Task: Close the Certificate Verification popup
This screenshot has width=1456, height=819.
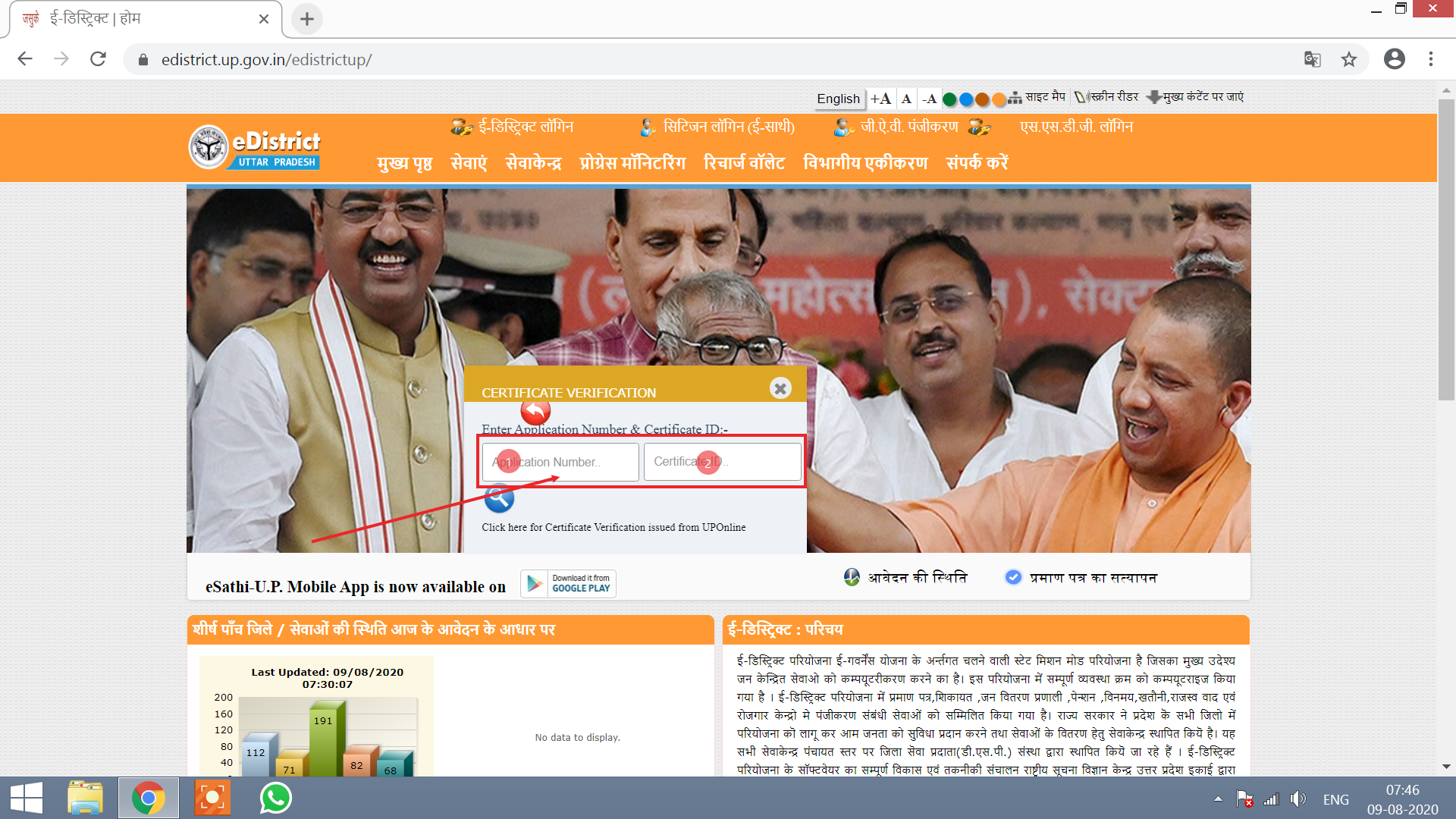Action: point(780,388)
